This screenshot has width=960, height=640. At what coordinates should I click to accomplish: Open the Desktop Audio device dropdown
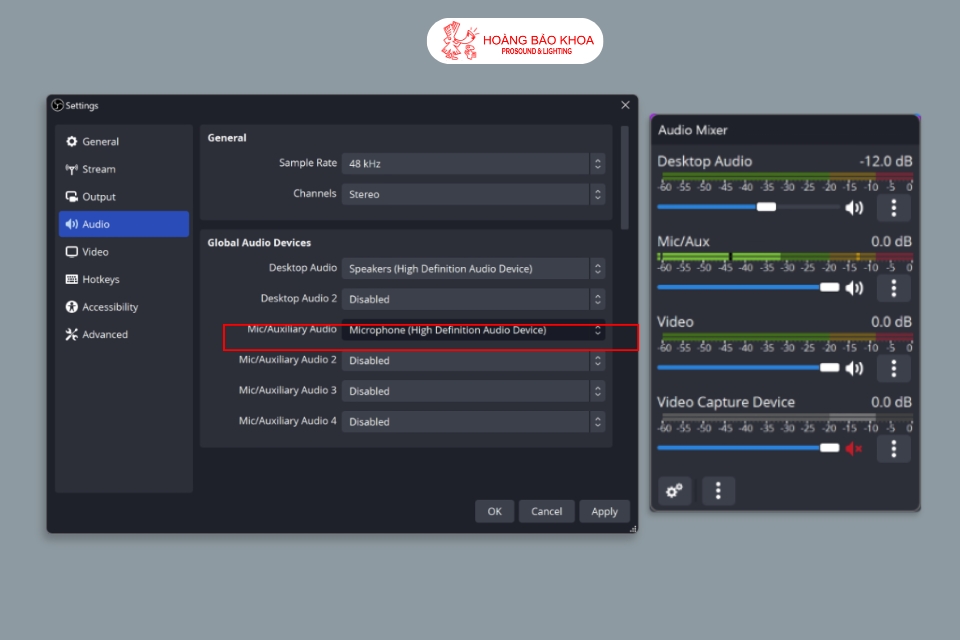[x=473, y=269]
